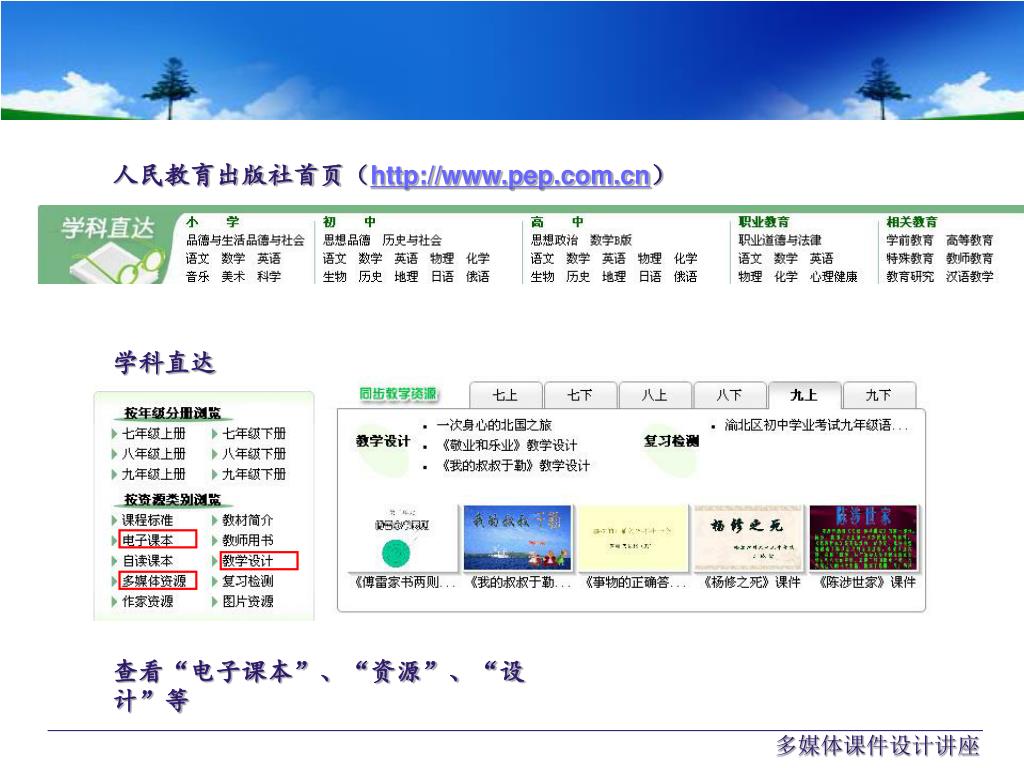Open the 多媒体资源 category

154,581
